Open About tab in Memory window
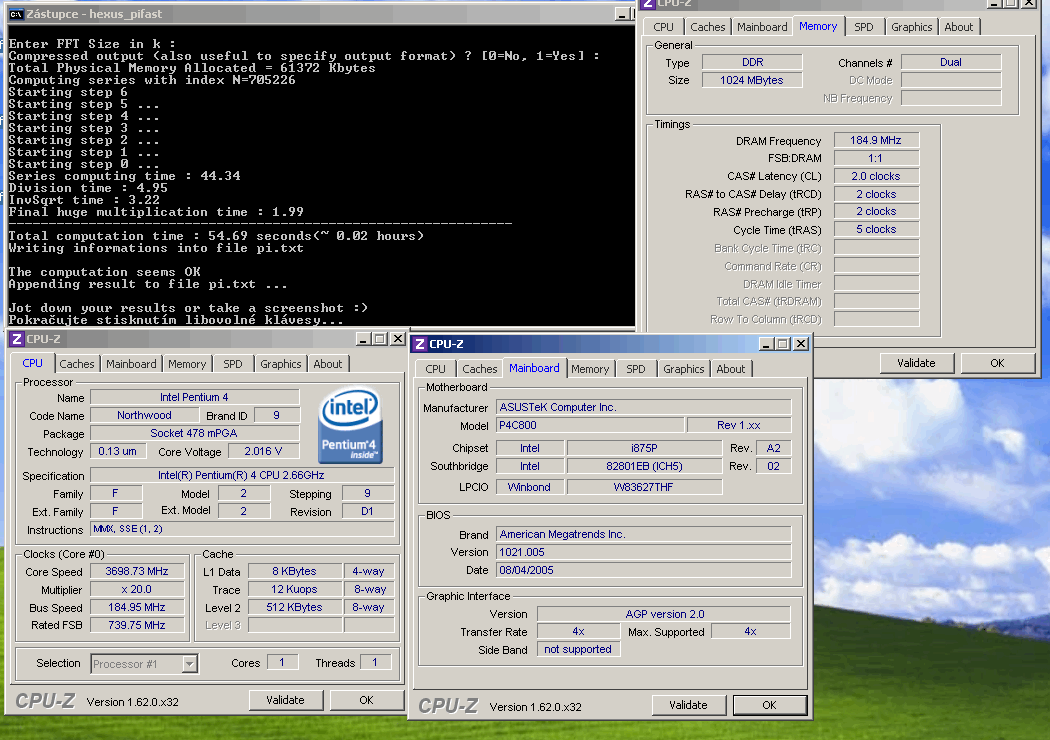Image resolution: width=1050 pixels, height=740 pixels. click(x=958, y=27)
